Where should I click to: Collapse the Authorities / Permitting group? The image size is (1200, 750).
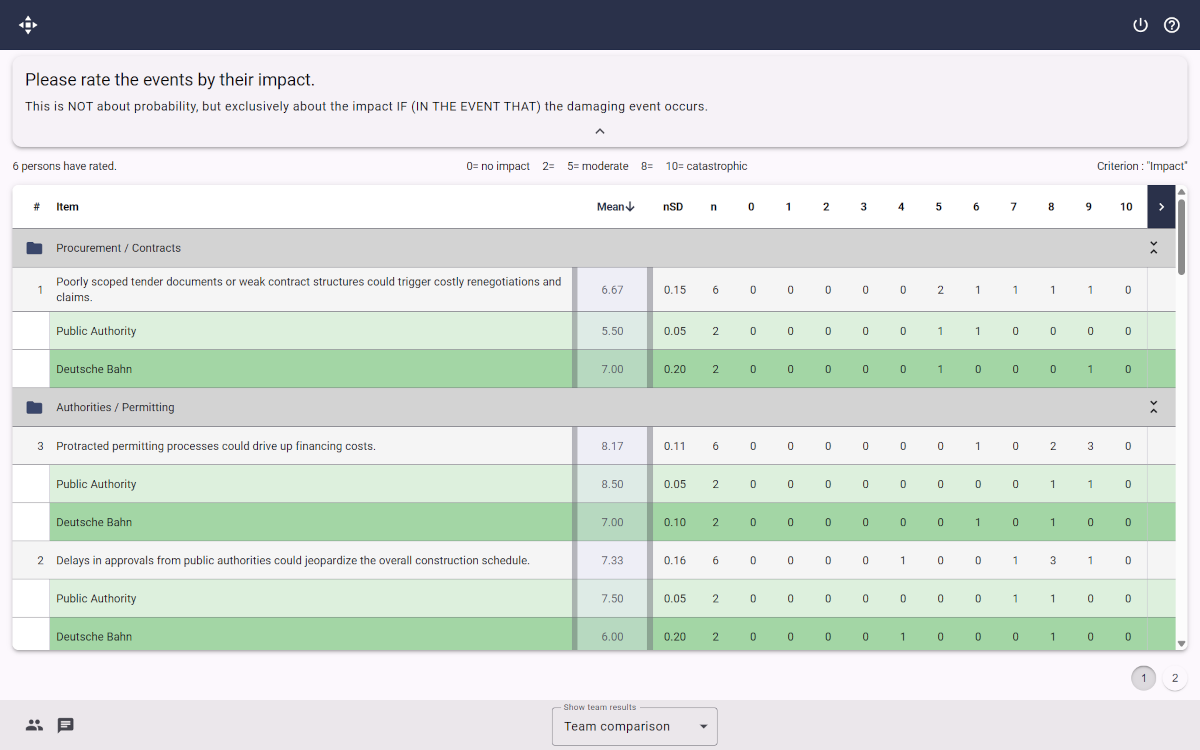[x=1153, y=407]
